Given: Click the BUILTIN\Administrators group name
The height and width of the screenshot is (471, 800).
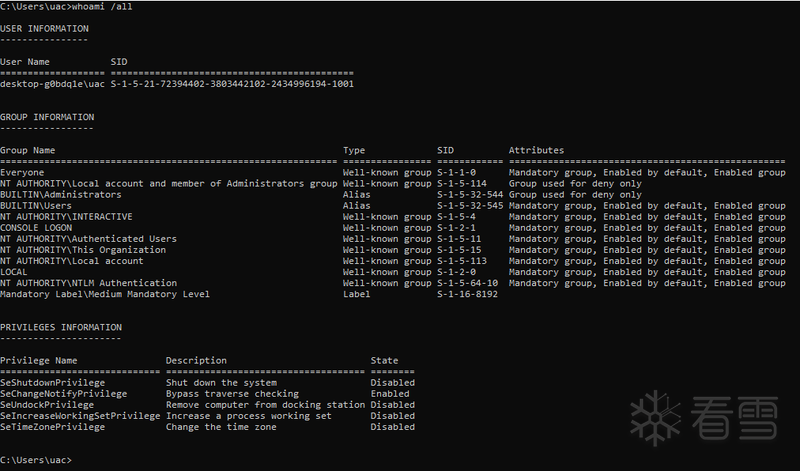Looking at the screenshot, I should 61,194.
